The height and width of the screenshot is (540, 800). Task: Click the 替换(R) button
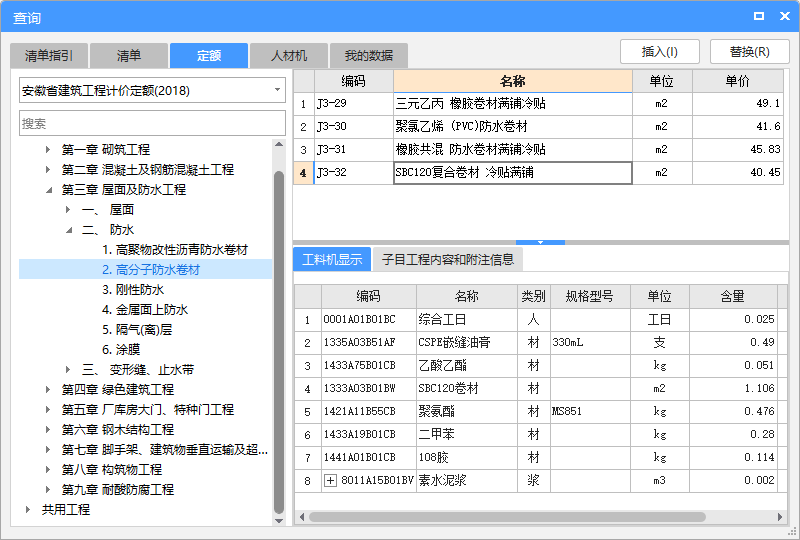coord(749,52)
